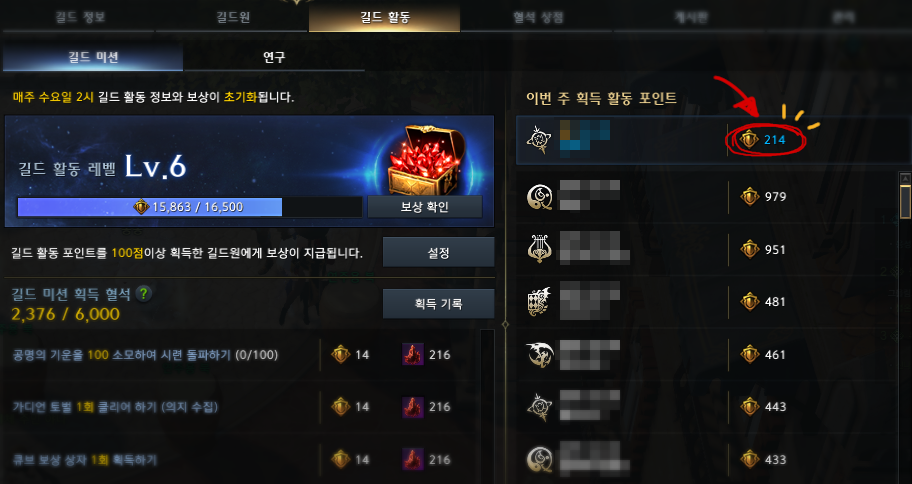Open the 설정 button
This screenshot has width=912, height=484.
(x=439, y=252)
